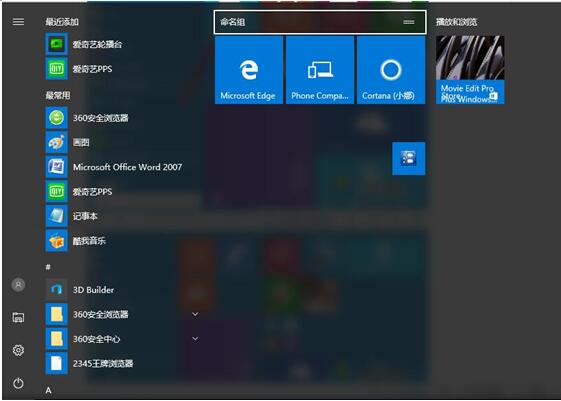Click the Power button icon

[18, 383]
